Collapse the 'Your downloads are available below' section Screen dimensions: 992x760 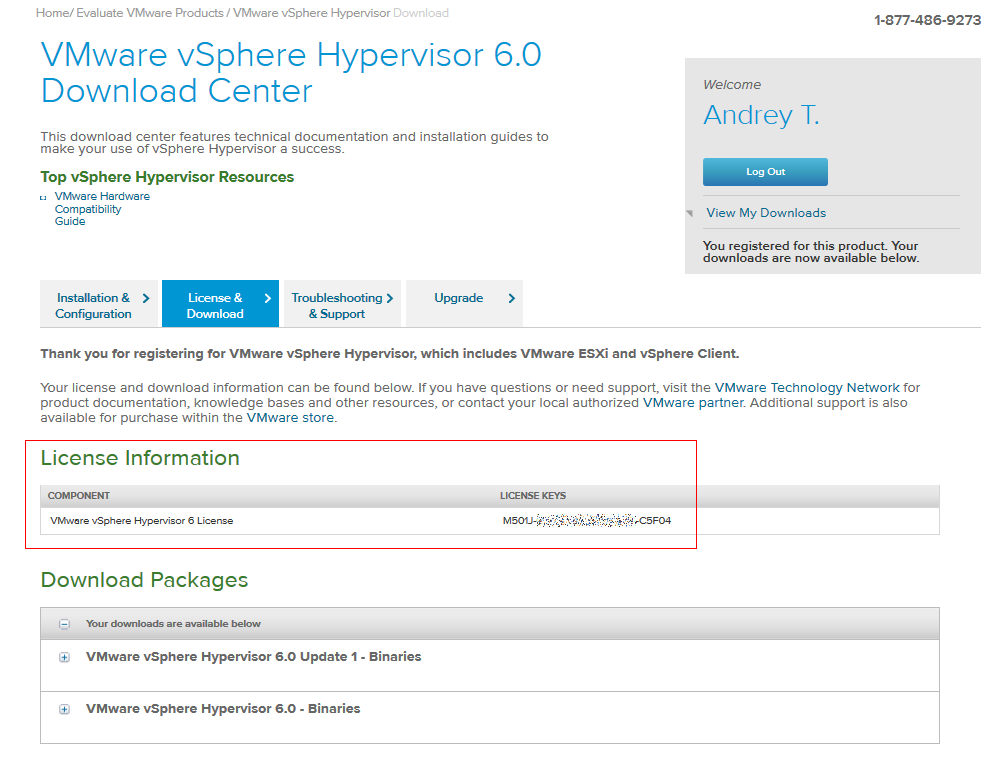point(64,624)
